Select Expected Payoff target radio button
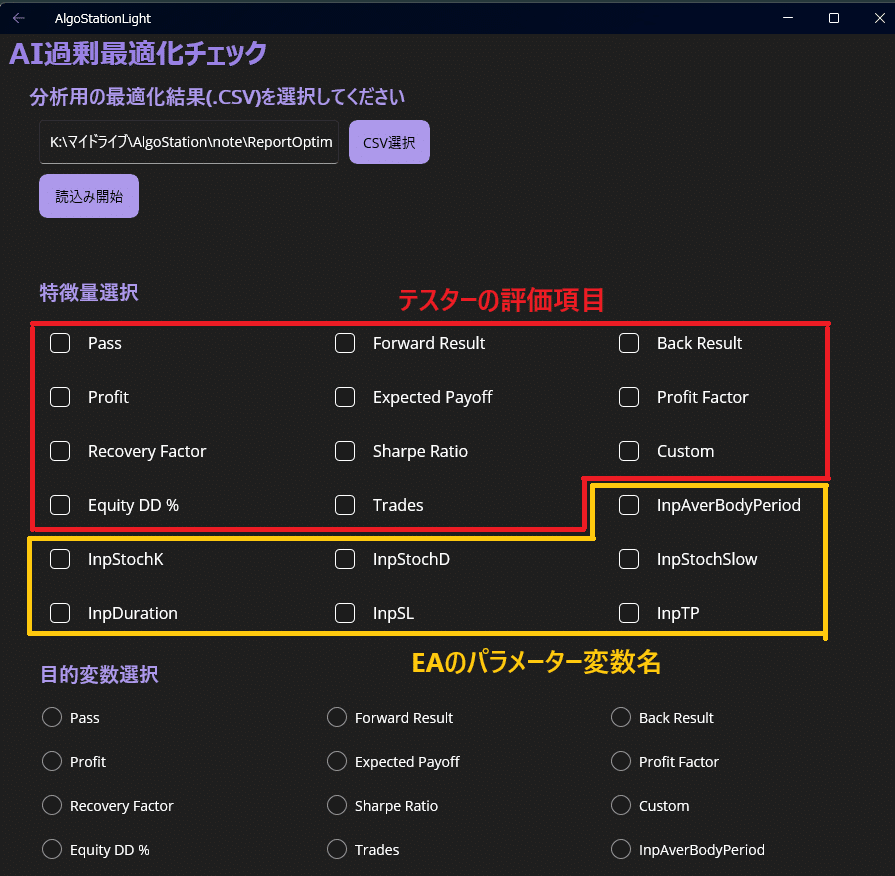This screenshot has height=876, width=895. pos(337,761)
